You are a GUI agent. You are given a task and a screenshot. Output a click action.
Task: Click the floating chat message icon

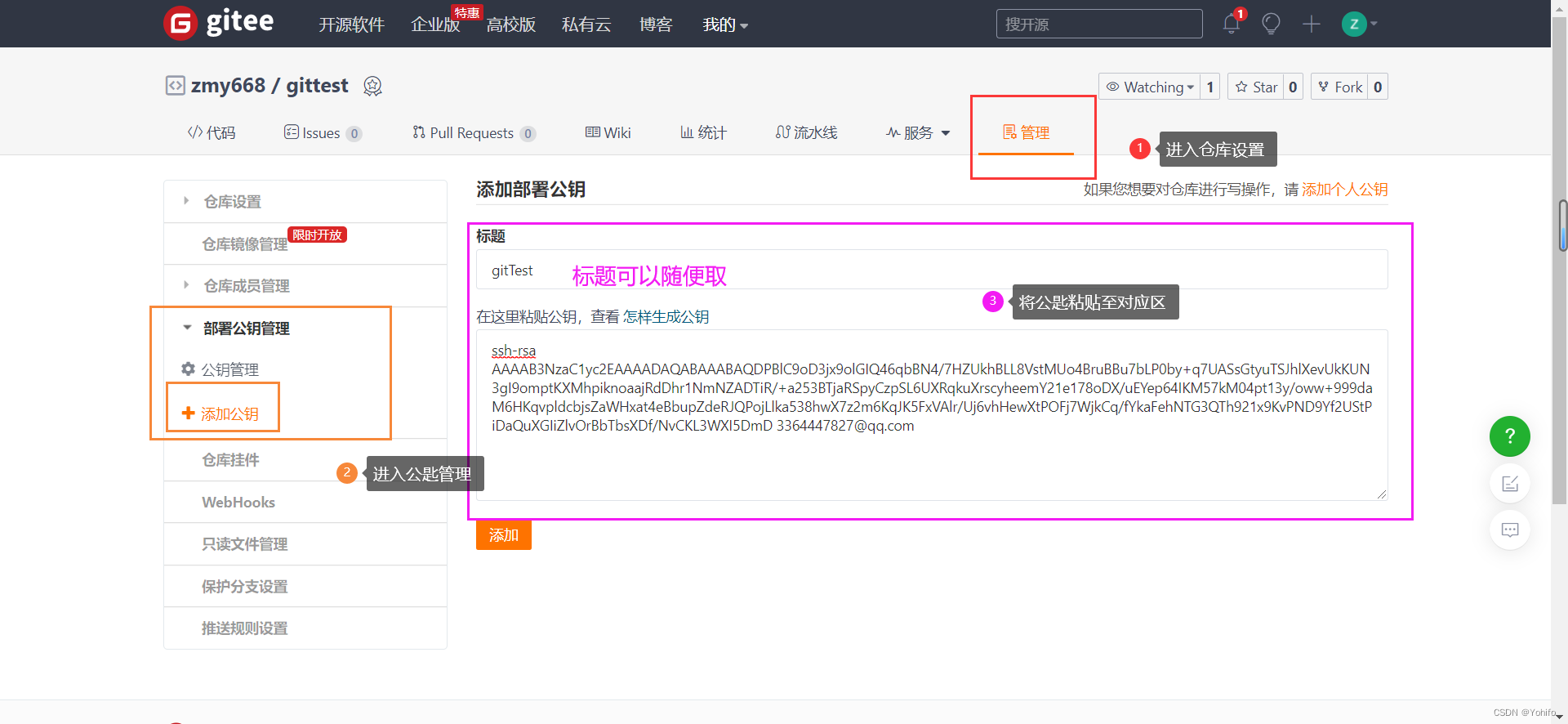[1509, 530]
